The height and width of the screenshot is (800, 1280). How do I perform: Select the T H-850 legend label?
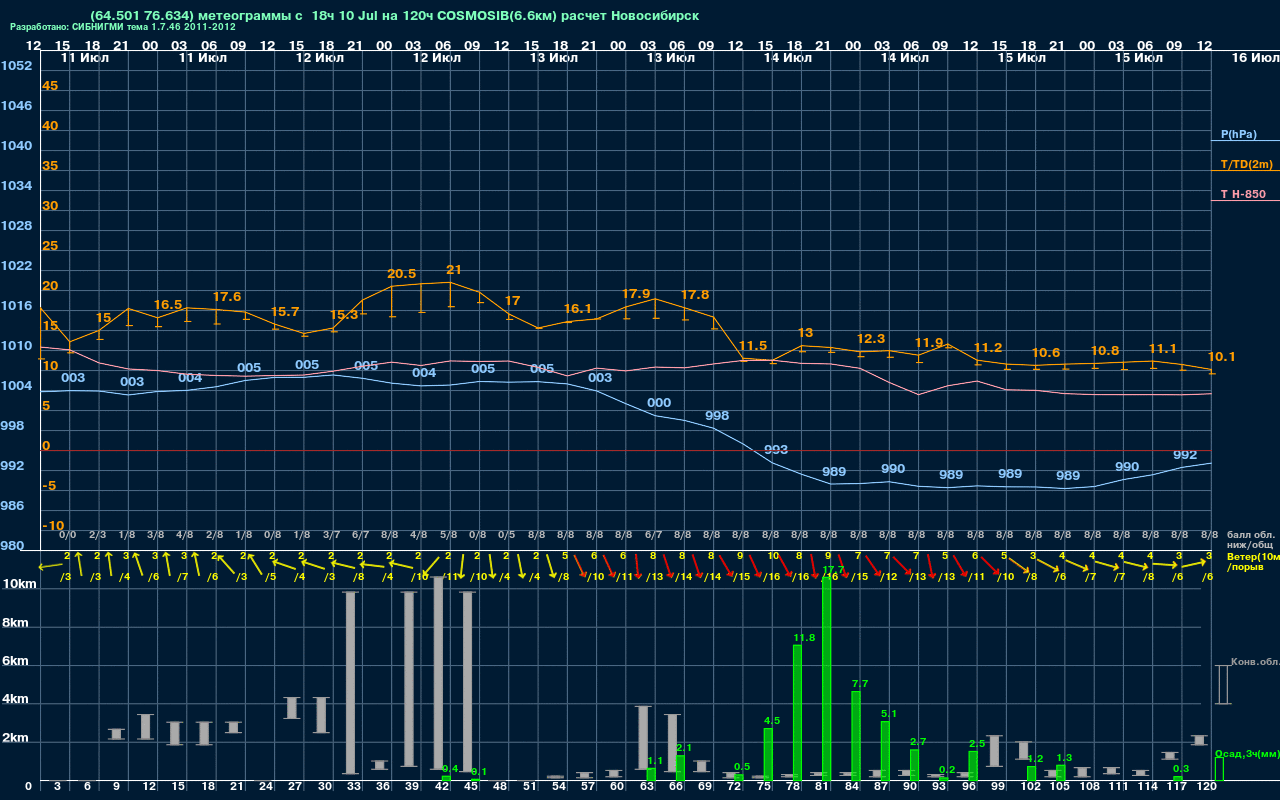(1242, 194)
